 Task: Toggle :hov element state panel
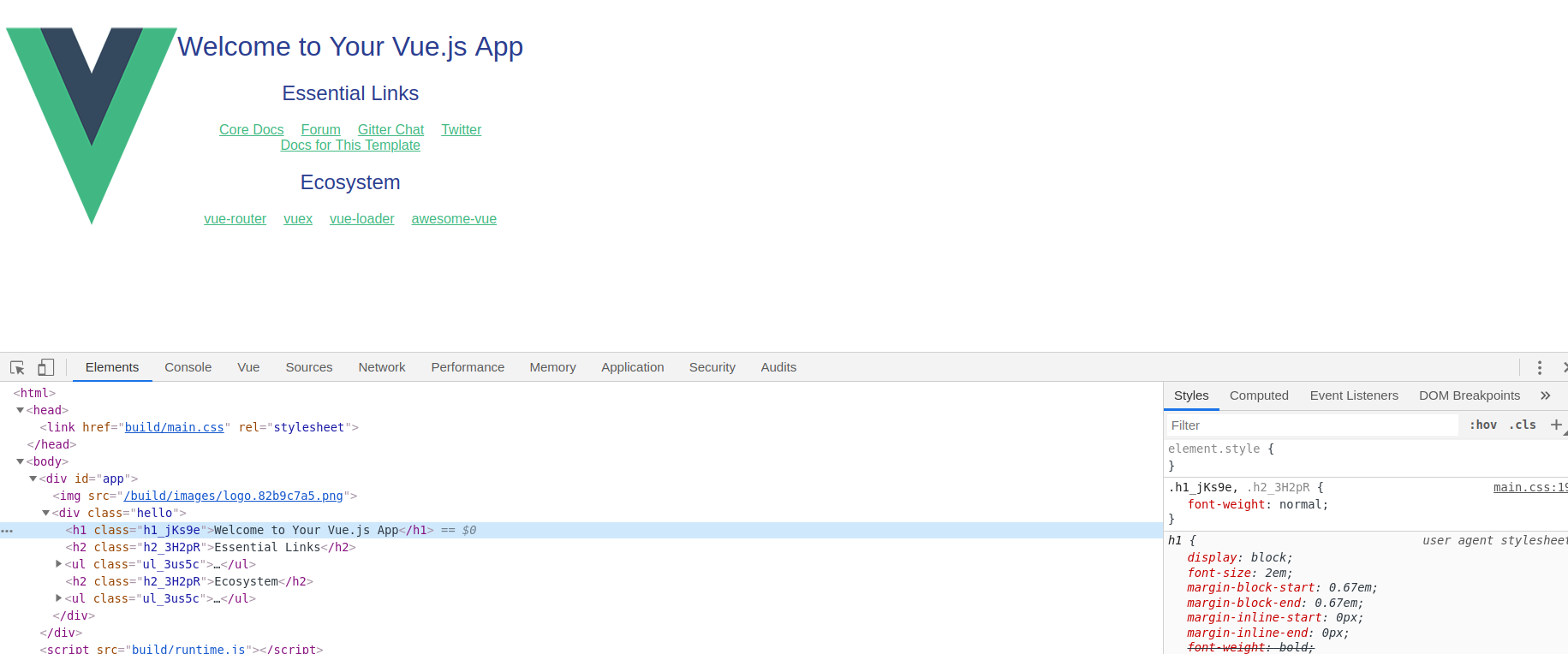(1483, 425)
